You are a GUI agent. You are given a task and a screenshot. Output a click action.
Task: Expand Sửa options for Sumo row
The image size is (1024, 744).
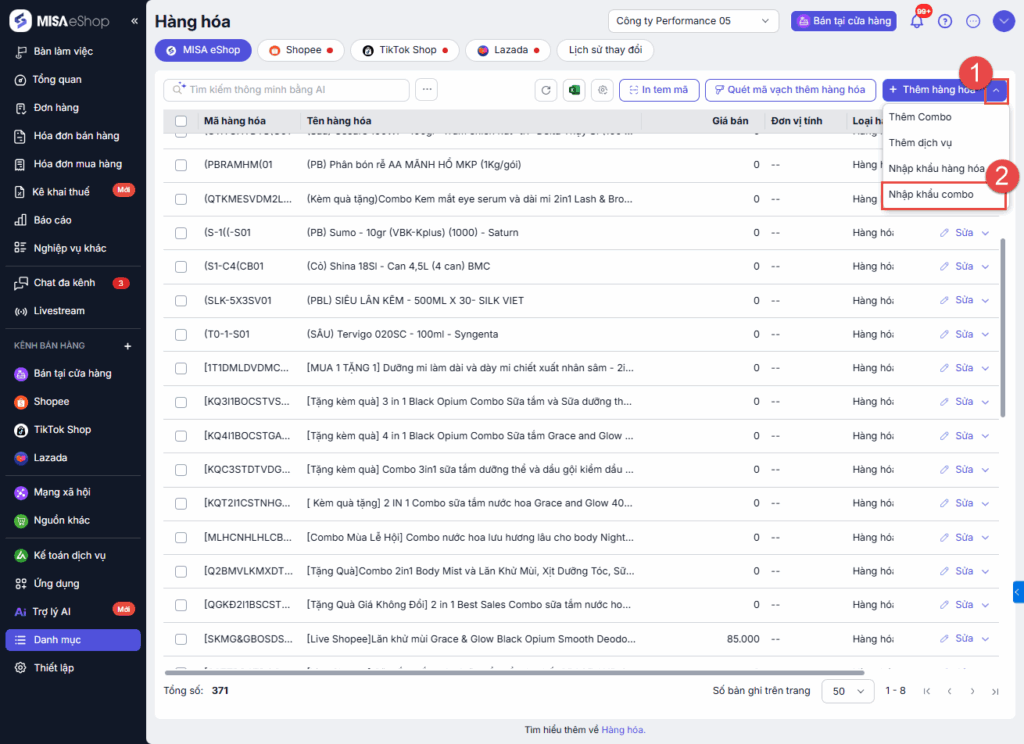point(985,233)
